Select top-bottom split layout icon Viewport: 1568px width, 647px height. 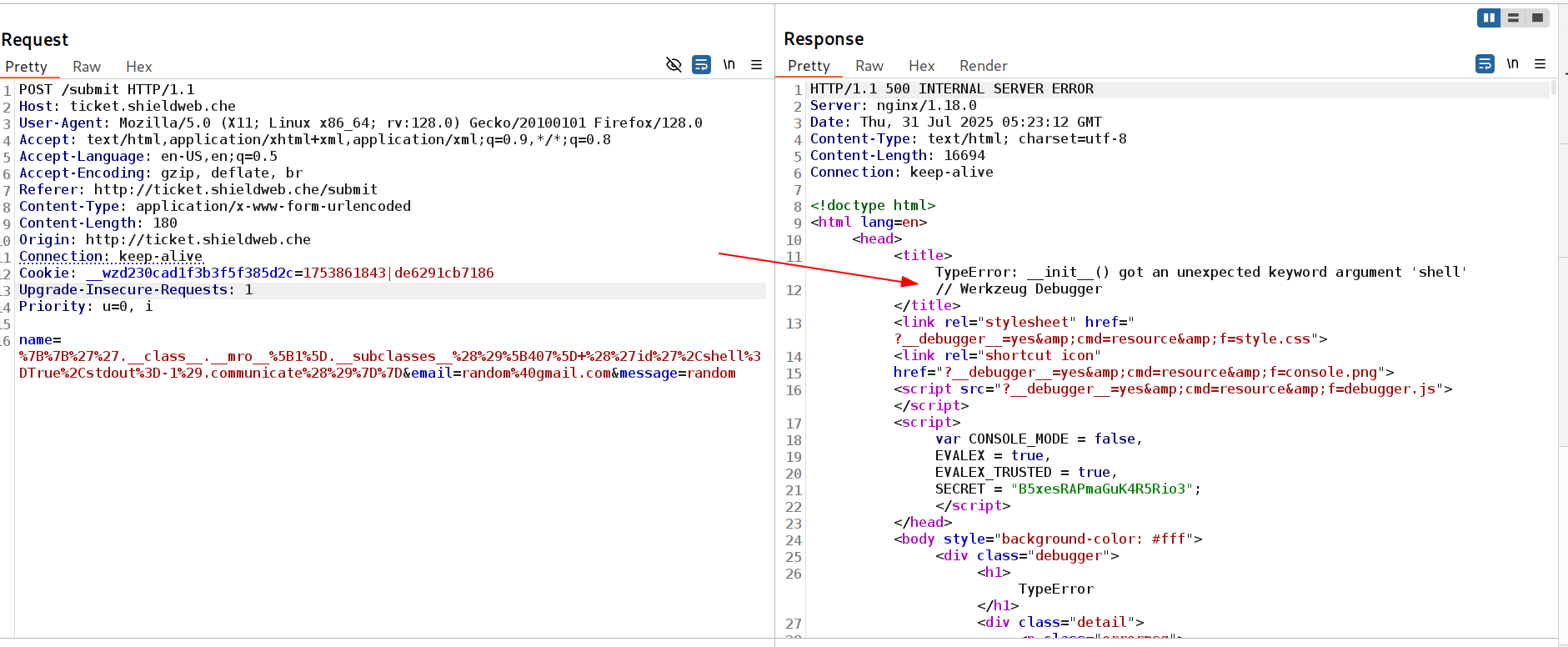pos(1513,18)
